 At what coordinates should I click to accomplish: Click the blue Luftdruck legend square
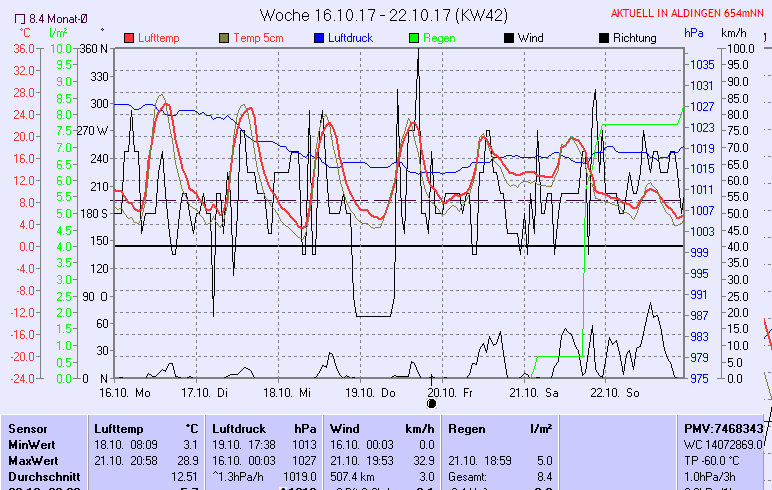pos(317,38)
